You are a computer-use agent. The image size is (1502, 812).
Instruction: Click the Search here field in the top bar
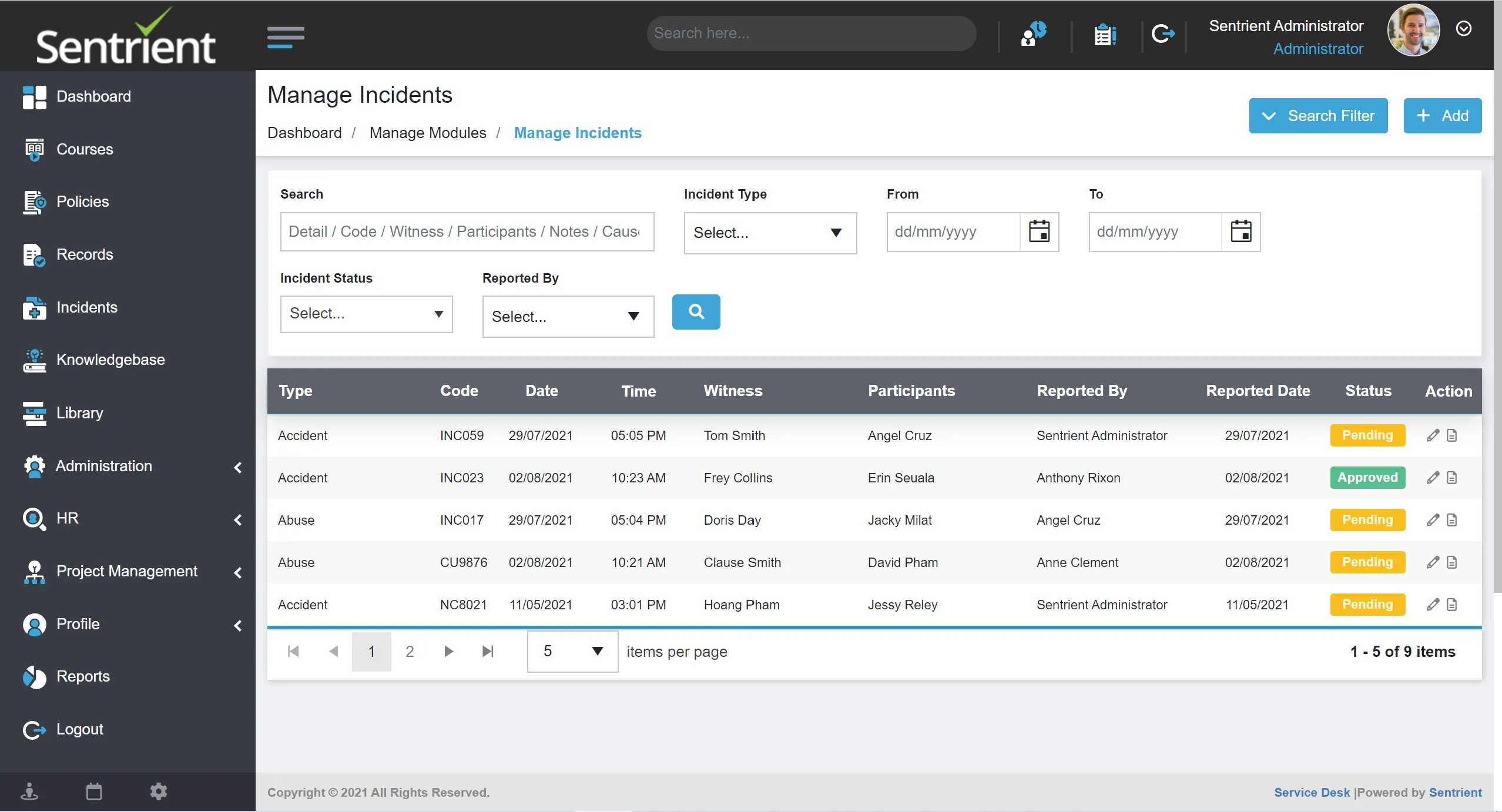pyautogui.click(x=810, y=33)
